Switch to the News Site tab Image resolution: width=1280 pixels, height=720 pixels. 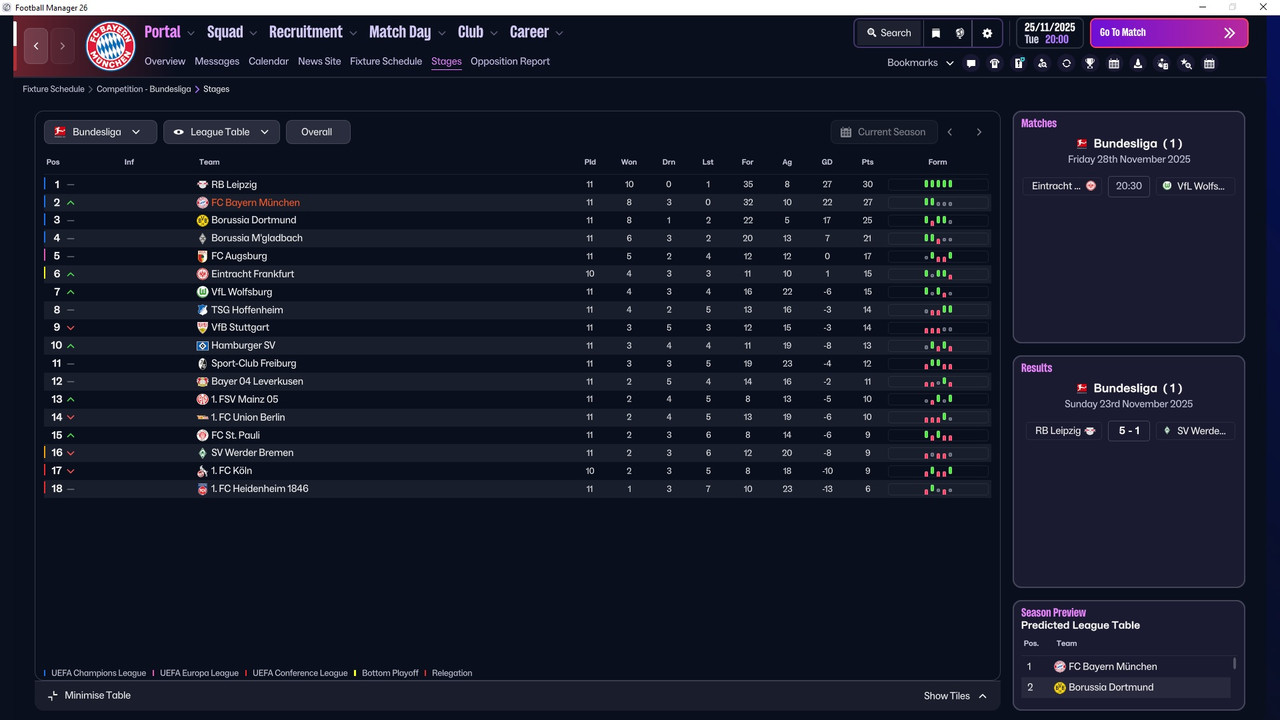(319, 62)
